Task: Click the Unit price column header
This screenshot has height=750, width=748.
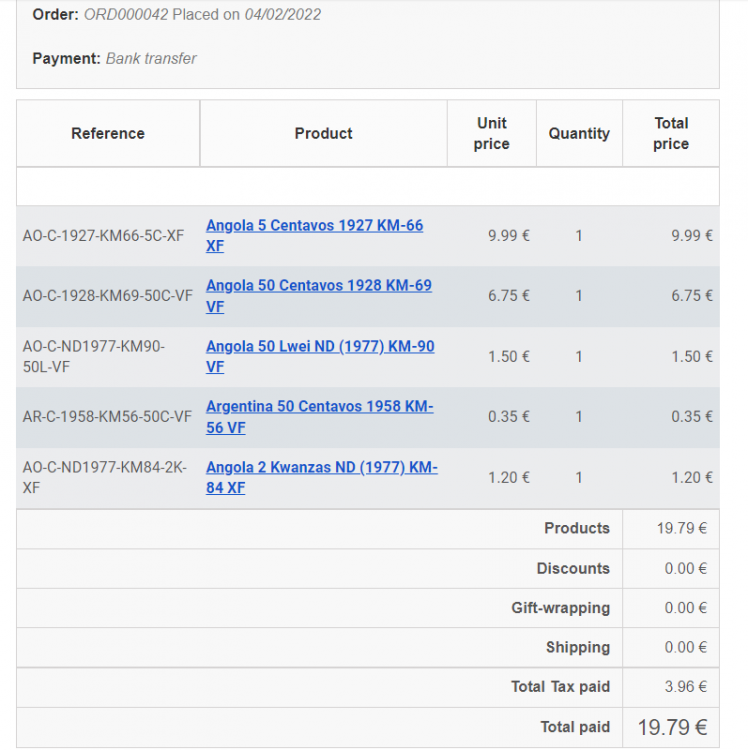Action: point(492,133)
